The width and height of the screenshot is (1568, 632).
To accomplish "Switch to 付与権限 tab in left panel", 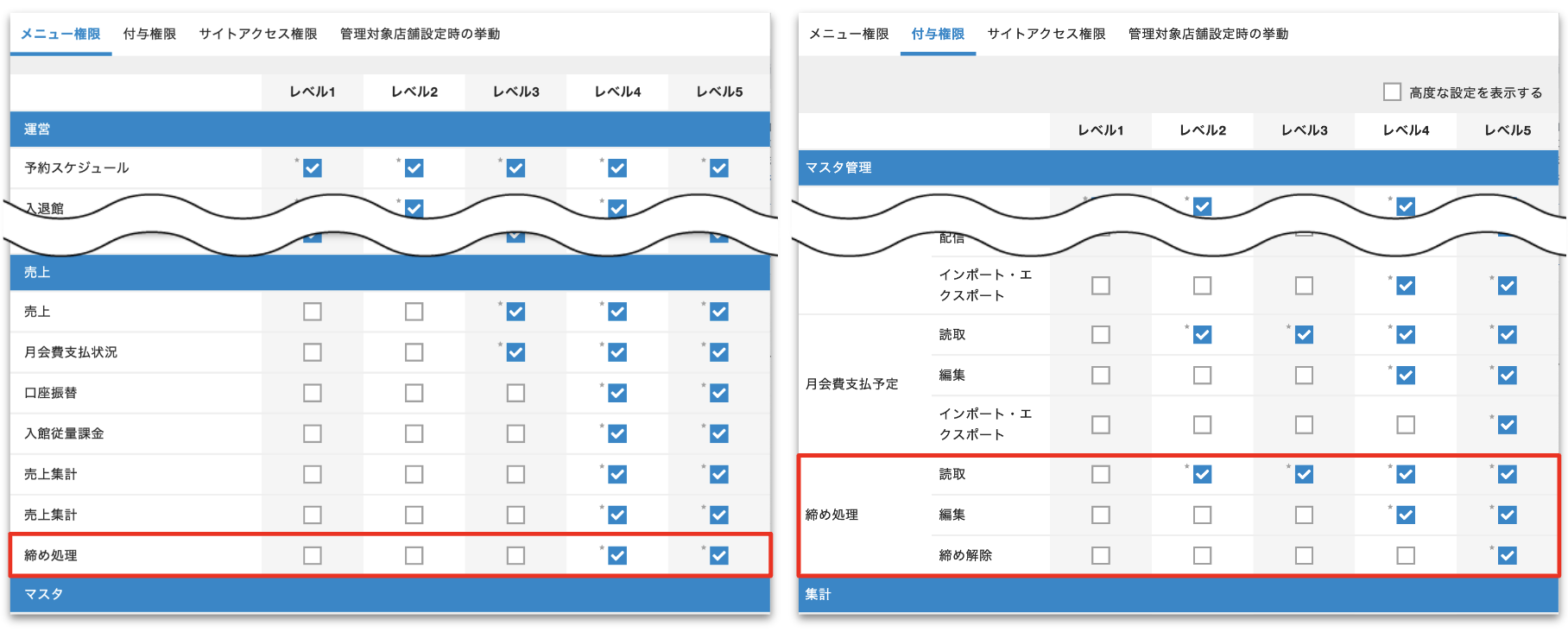I will point(149,34).
